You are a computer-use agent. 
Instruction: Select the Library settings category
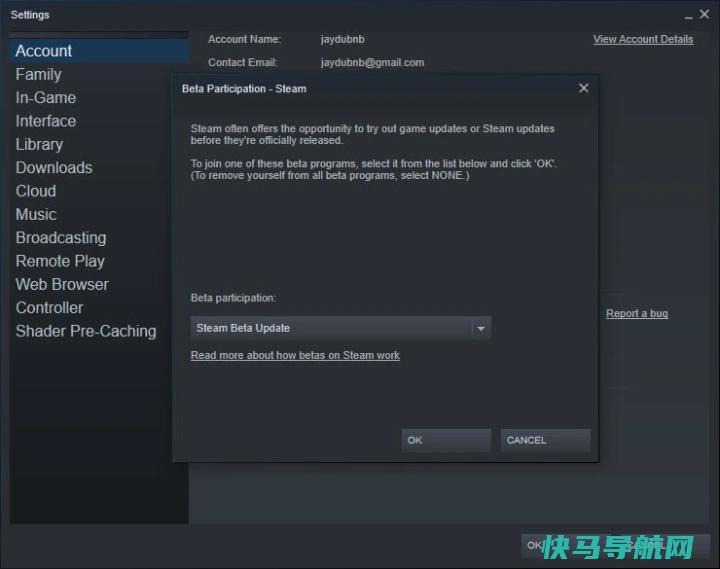pos(39,145)
